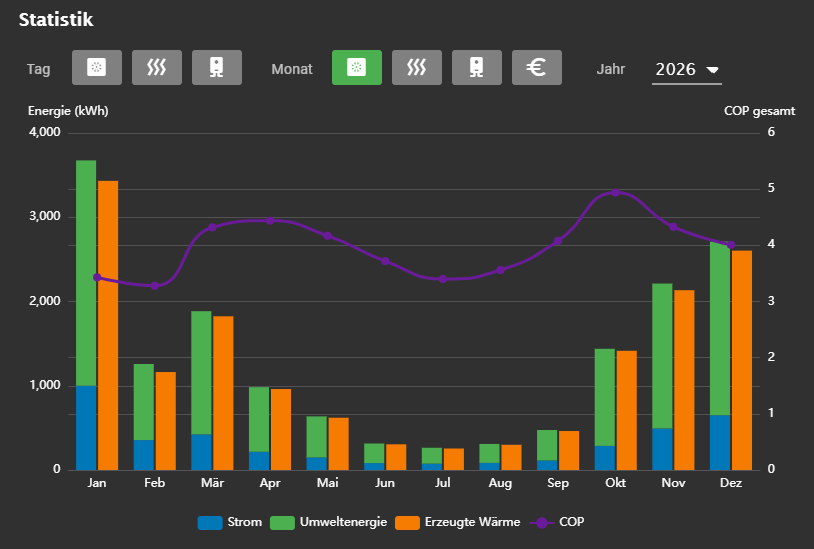Click the Mai axis label
Screen dimensions: 814x549
point(328,483)
